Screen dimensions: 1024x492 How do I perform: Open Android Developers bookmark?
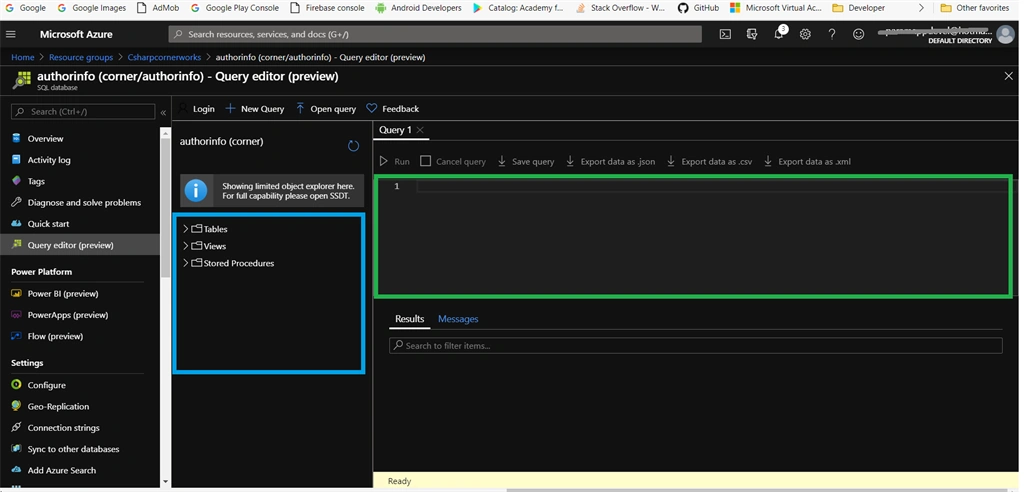tap(419, 8)
